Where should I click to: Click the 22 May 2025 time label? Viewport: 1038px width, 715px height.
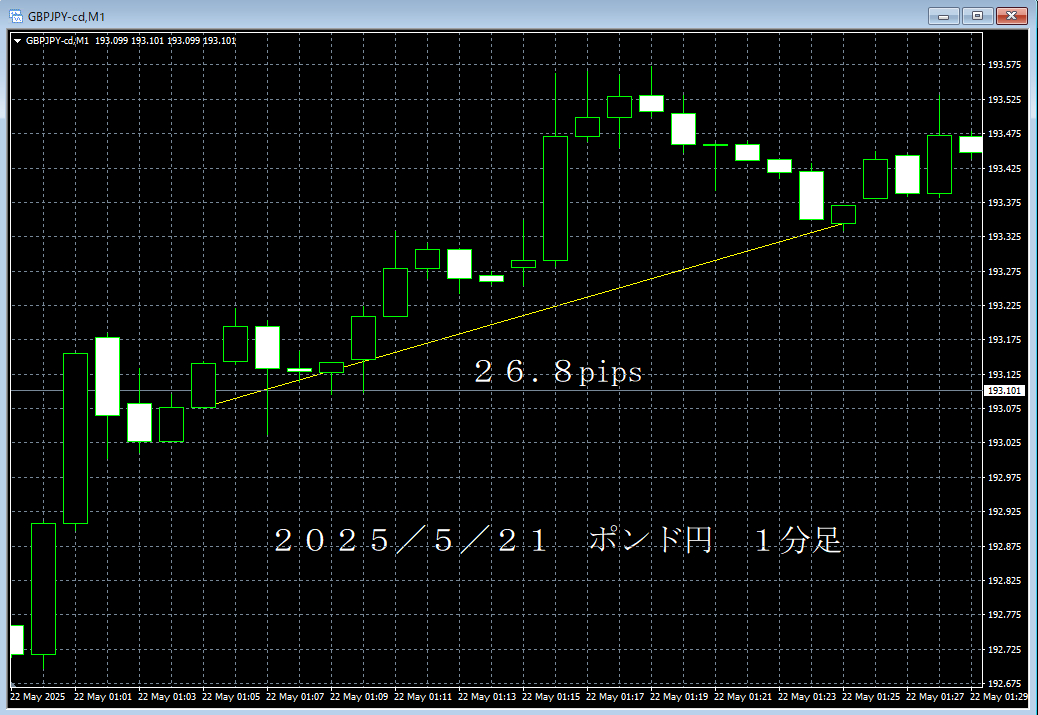(x=38, y=696)
